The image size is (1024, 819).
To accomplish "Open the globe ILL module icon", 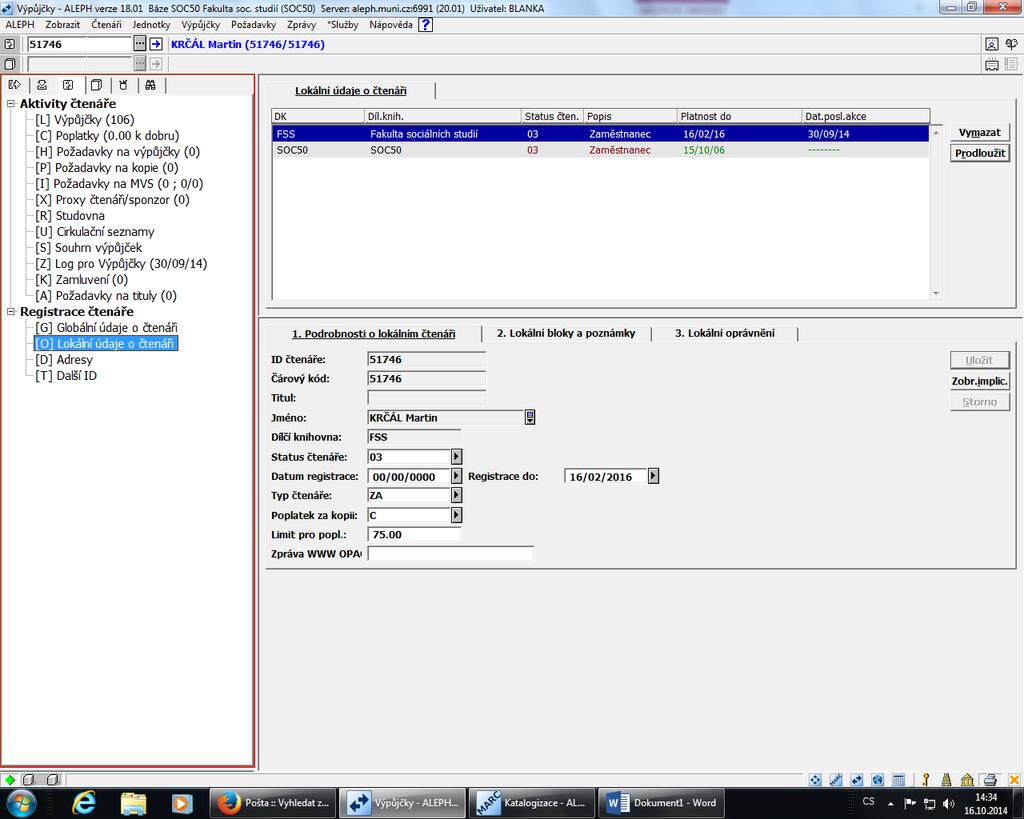I will pos(877,780).
